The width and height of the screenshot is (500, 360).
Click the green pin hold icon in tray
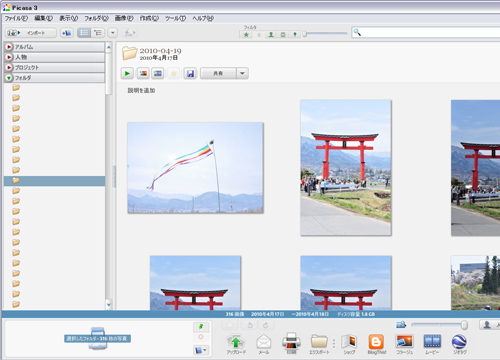click(x=201, y=327)
